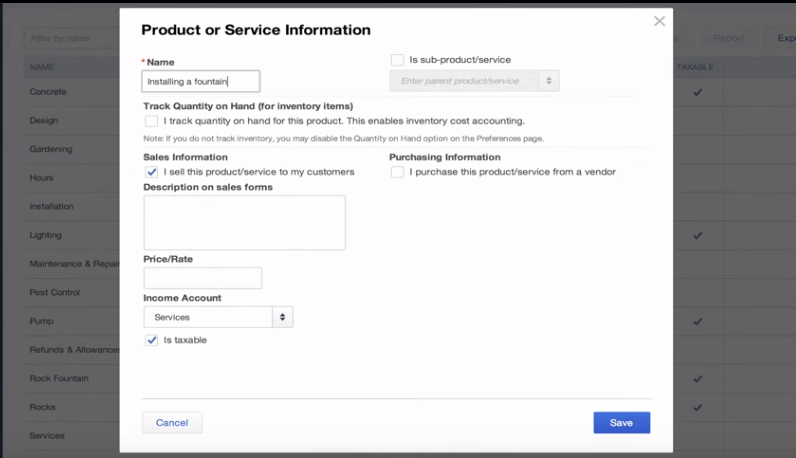Click the Cancel button

coord(172,422)
